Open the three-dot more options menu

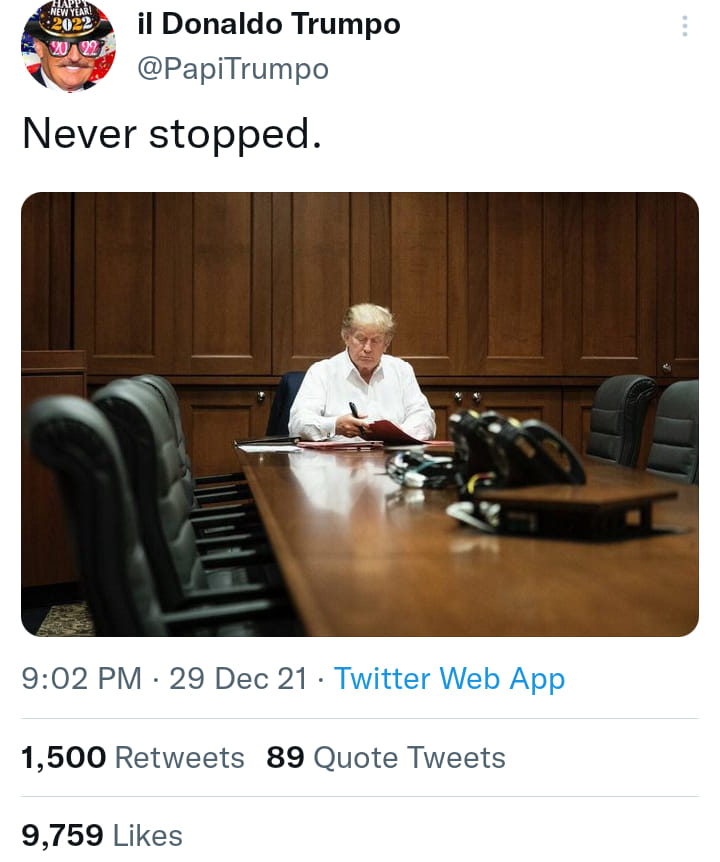(x=684, y=27)
